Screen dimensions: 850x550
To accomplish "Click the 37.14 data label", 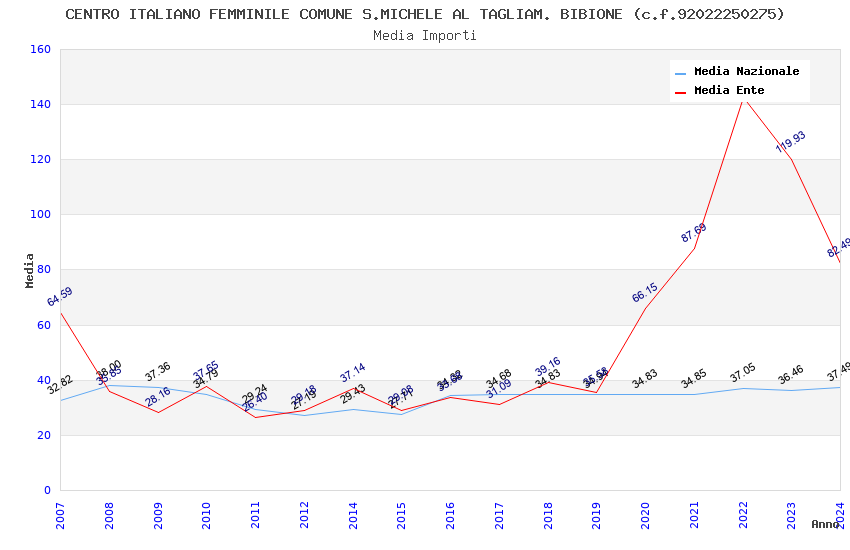I will point(353,372).
